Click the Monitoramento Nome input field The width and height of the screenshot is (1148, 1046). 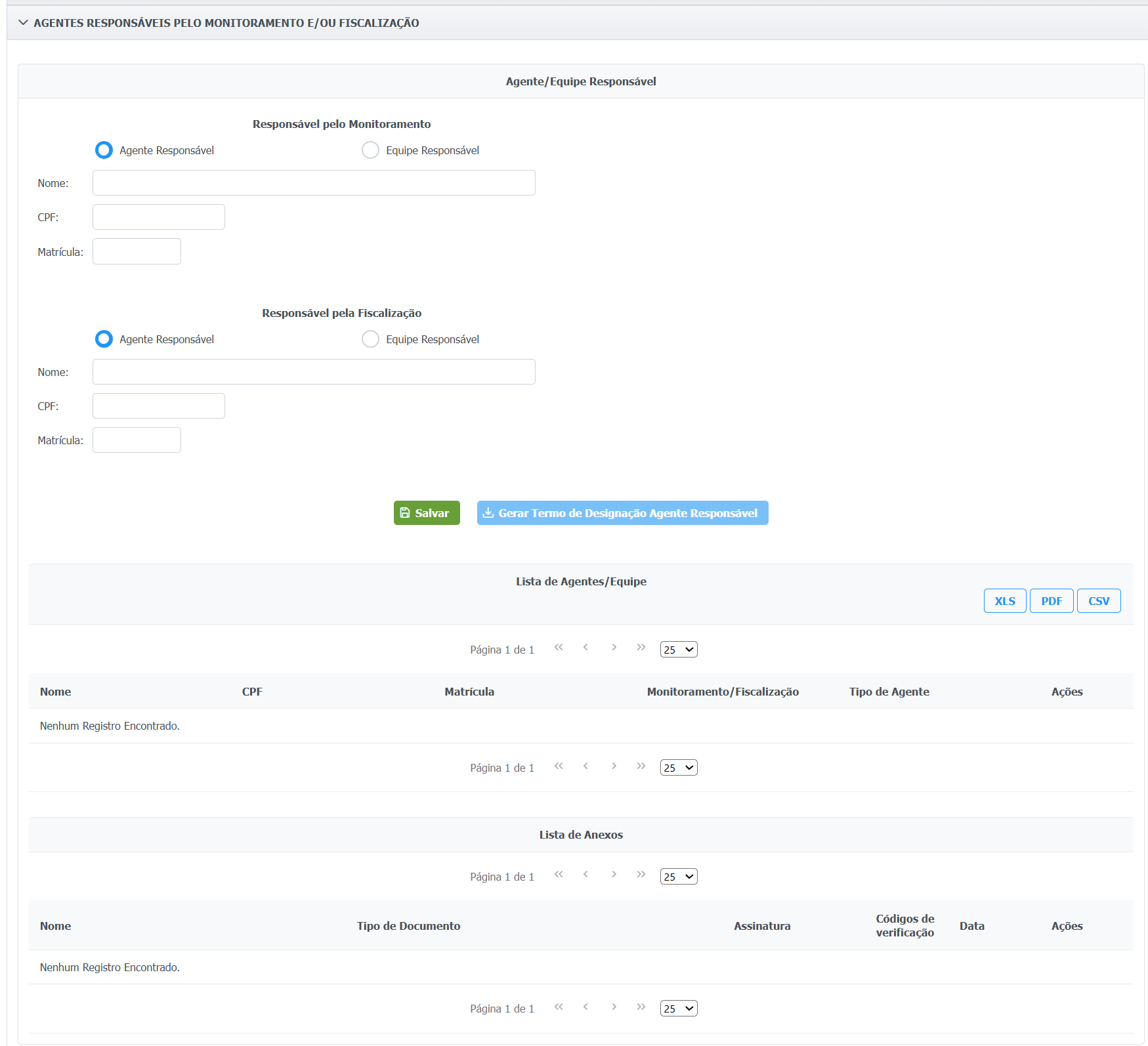tap(314, 183)
